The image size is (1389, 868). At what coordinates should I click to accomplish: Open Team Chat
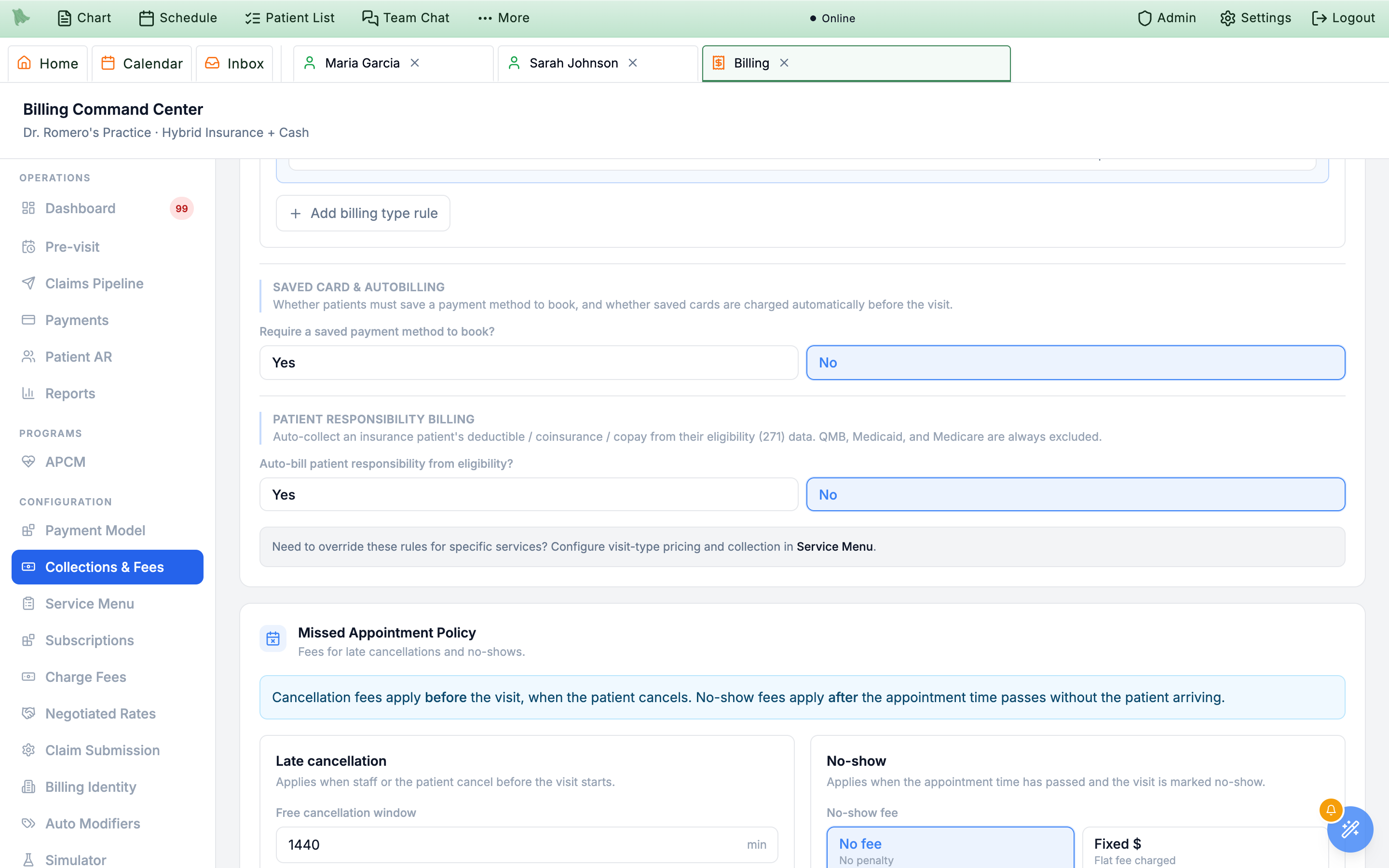(x=406, y=18)
